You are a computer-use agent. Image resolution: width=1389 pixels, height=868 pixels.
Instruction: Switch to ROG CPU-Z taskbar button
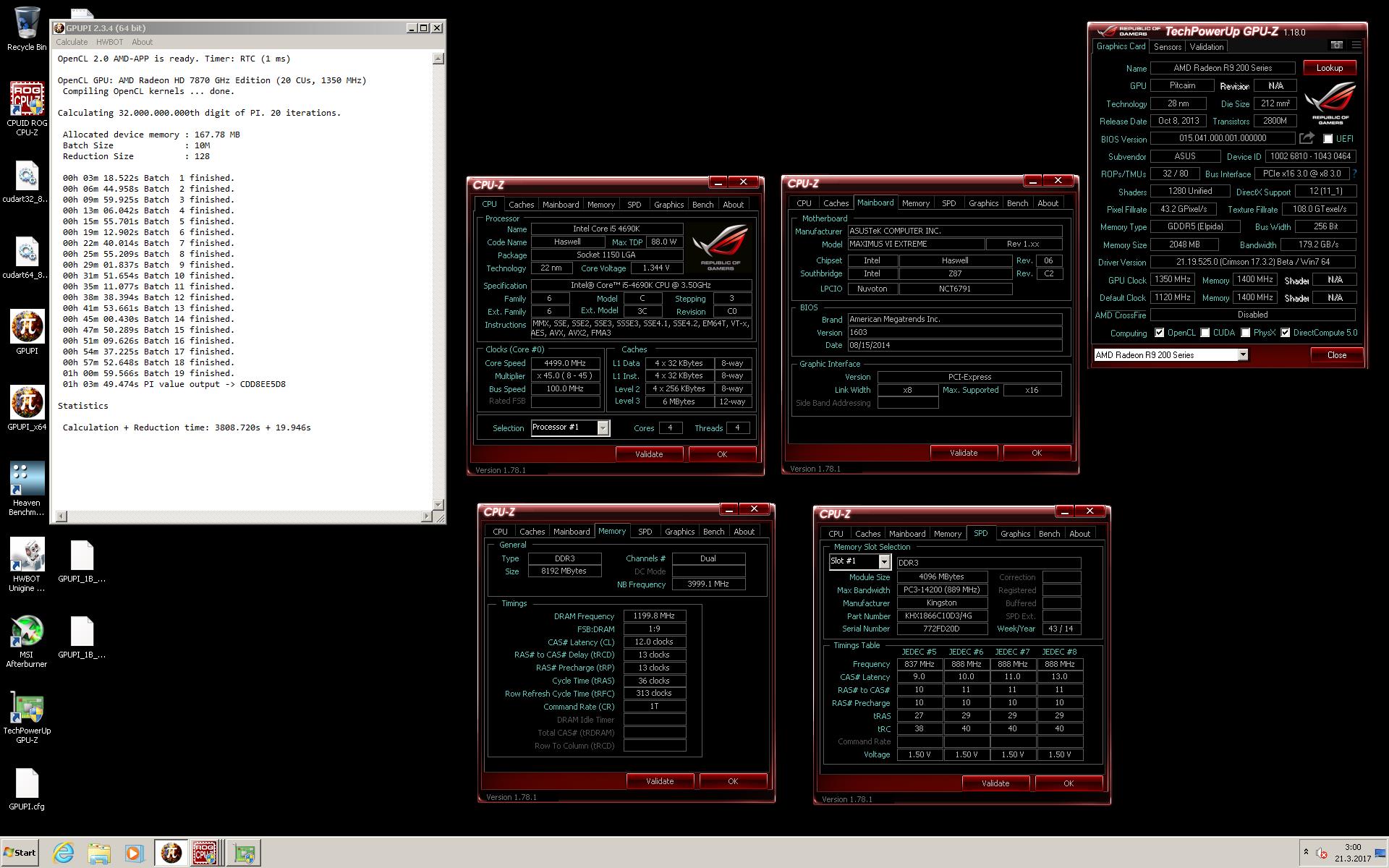[x=206, y=853]
